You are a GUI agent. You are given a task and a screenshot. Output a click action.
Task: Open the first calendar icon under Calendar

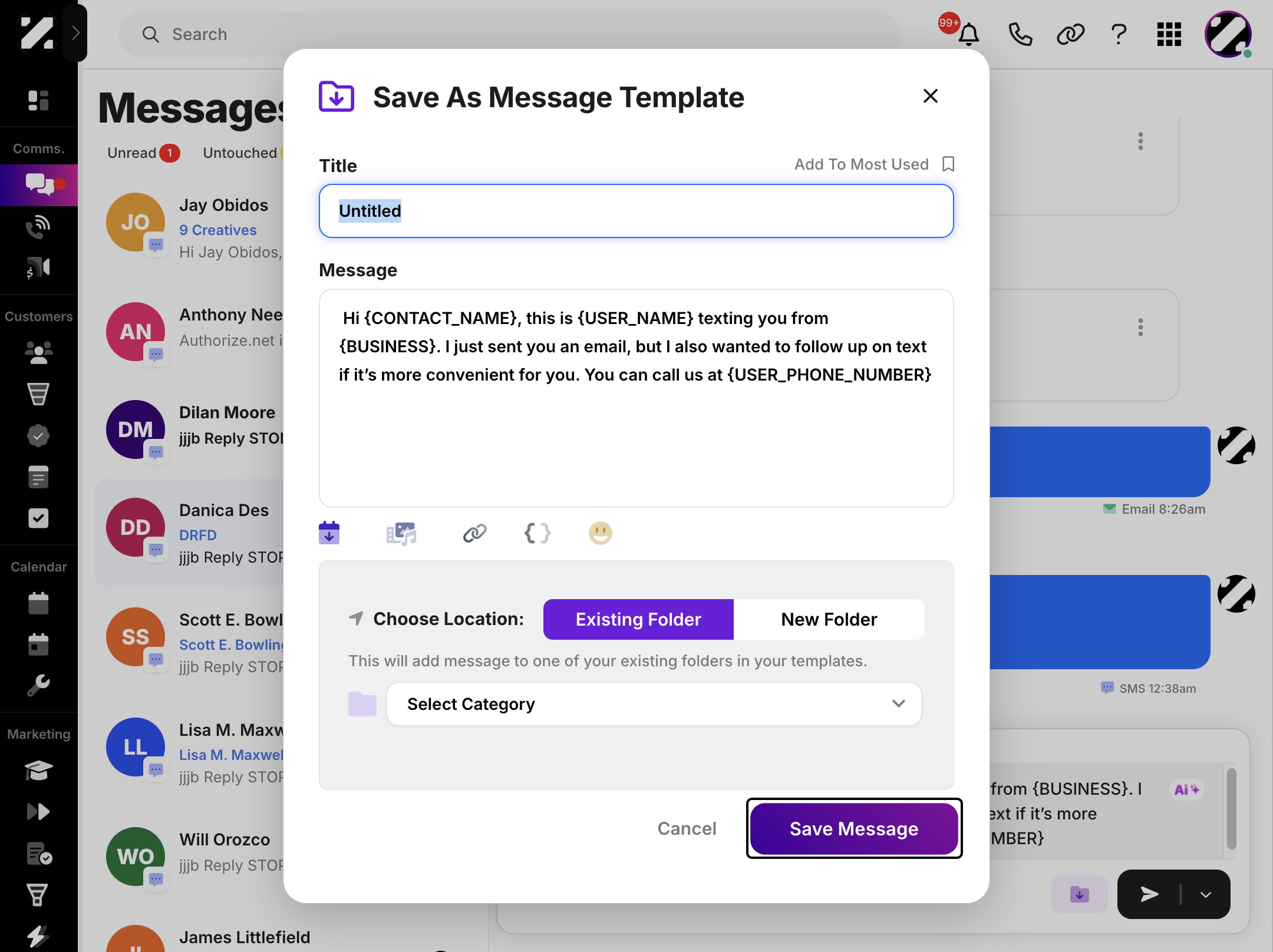pos(38,603)
